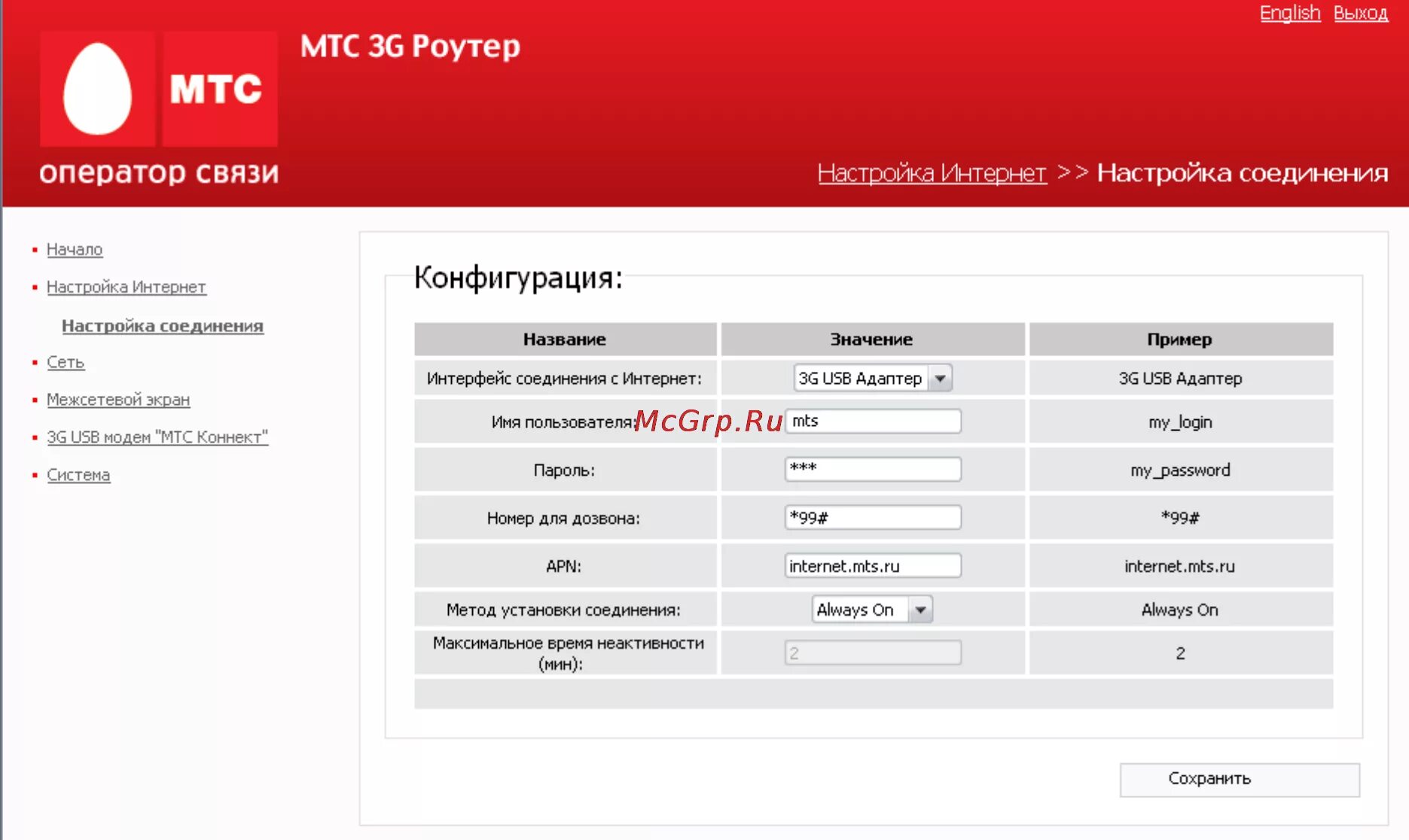
Task: Open Сеть sidebar section
Action: [66, 362]
